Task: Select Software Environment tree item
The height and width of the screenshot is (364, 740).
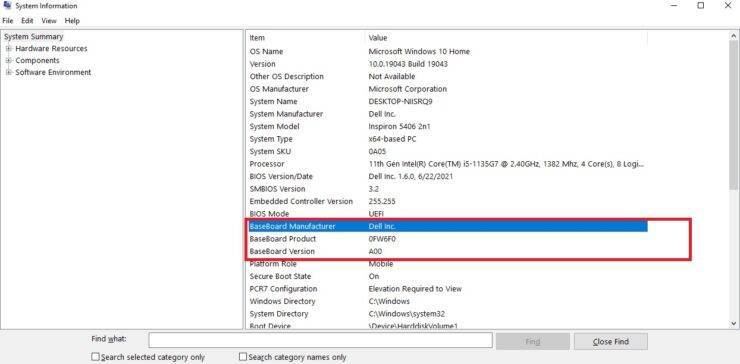Action: coord(53,72)
